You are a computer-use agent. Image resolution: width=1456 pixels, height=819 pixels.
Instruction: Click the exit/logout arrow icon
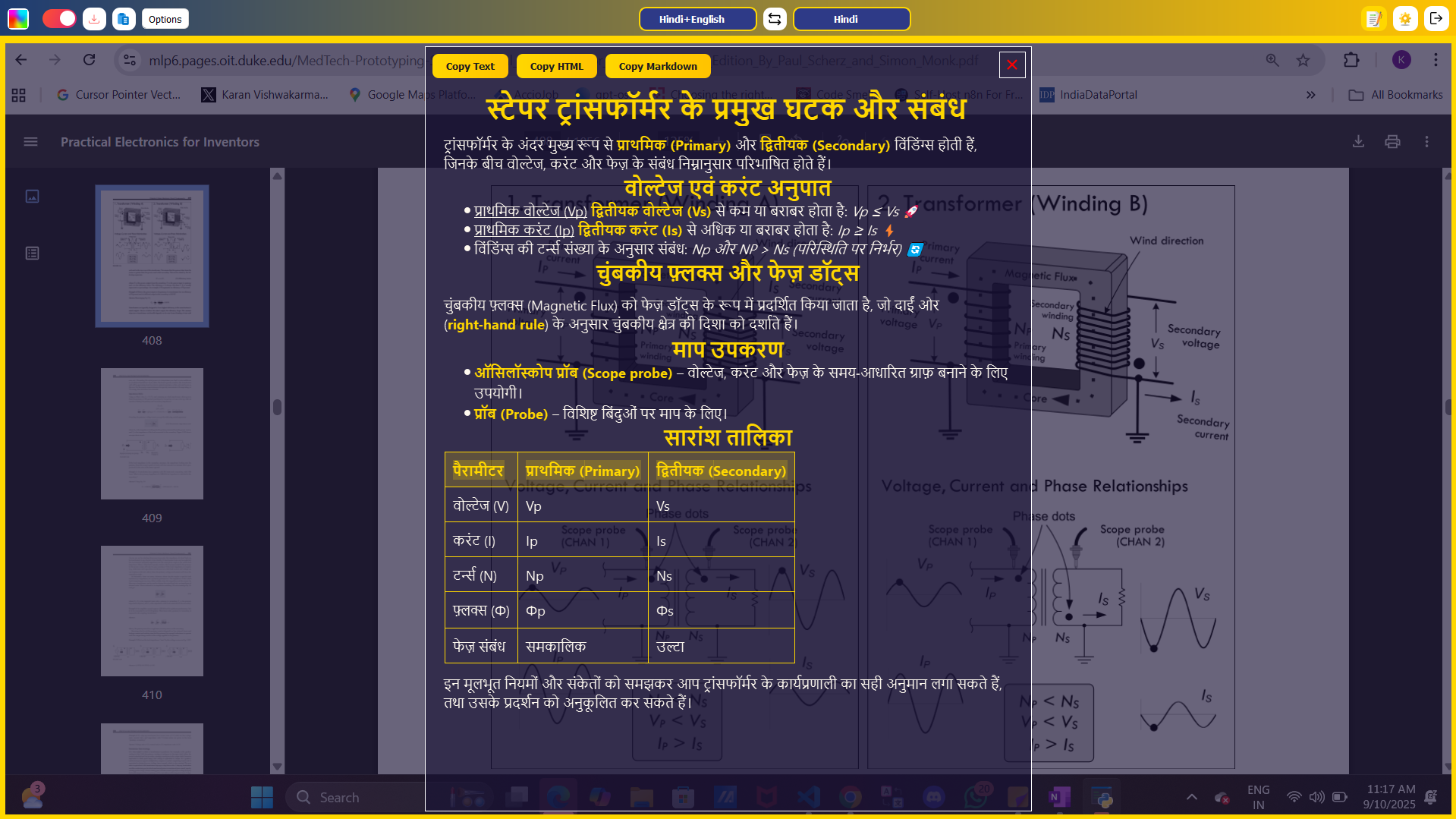pos(1436,19)
